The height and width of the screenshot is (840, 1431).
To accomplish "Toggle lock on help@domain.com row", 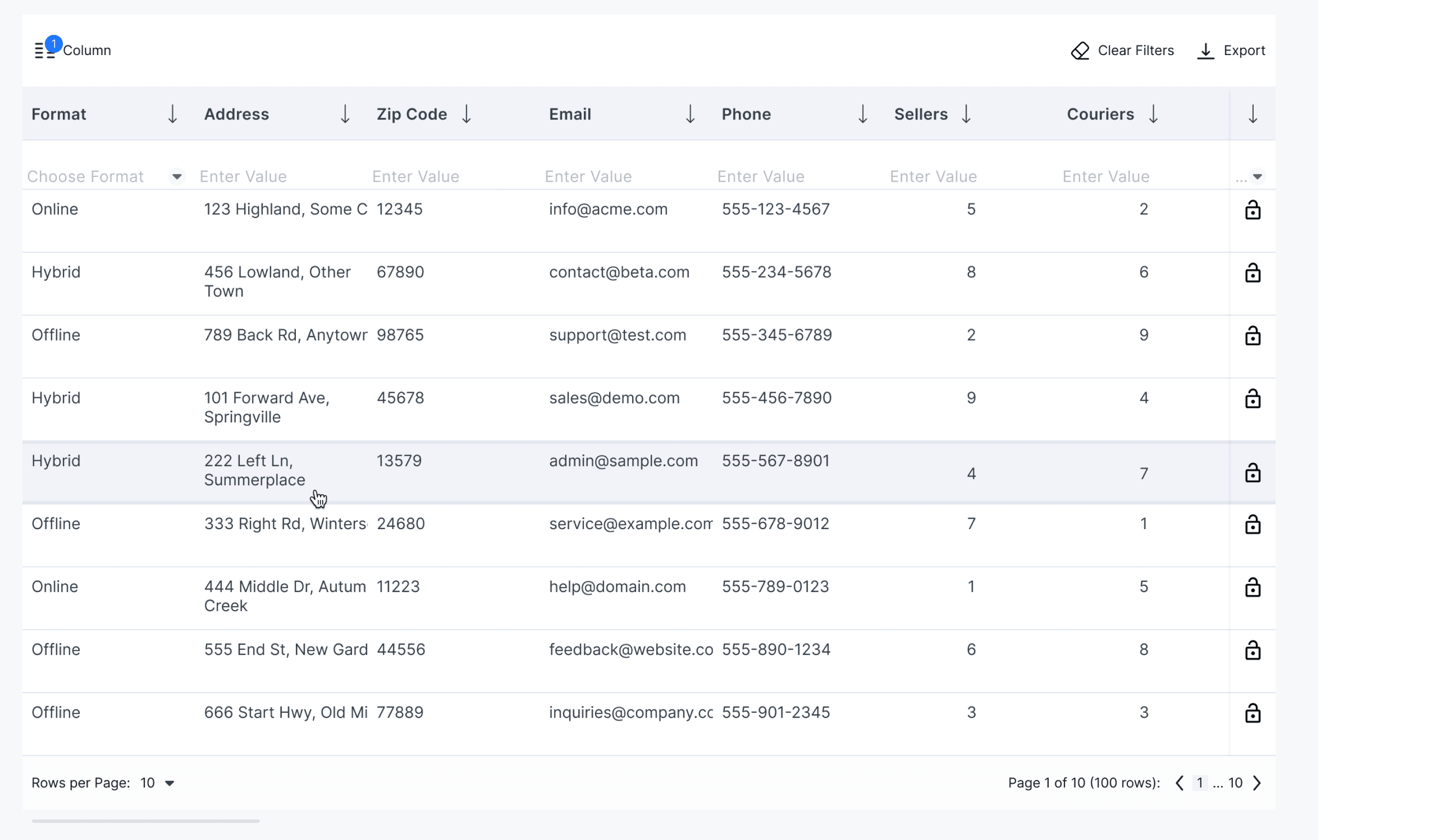I will pyautogui.click(x=1252, y=587).
